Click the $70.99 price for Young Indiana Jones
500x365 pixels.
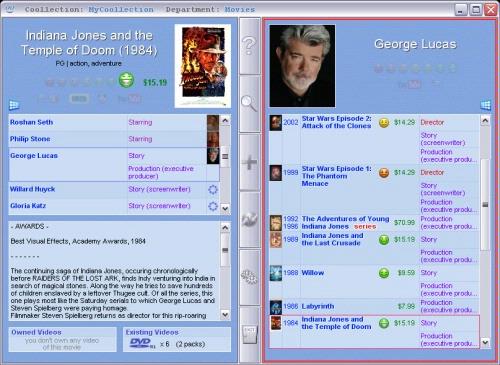(404, 223)
